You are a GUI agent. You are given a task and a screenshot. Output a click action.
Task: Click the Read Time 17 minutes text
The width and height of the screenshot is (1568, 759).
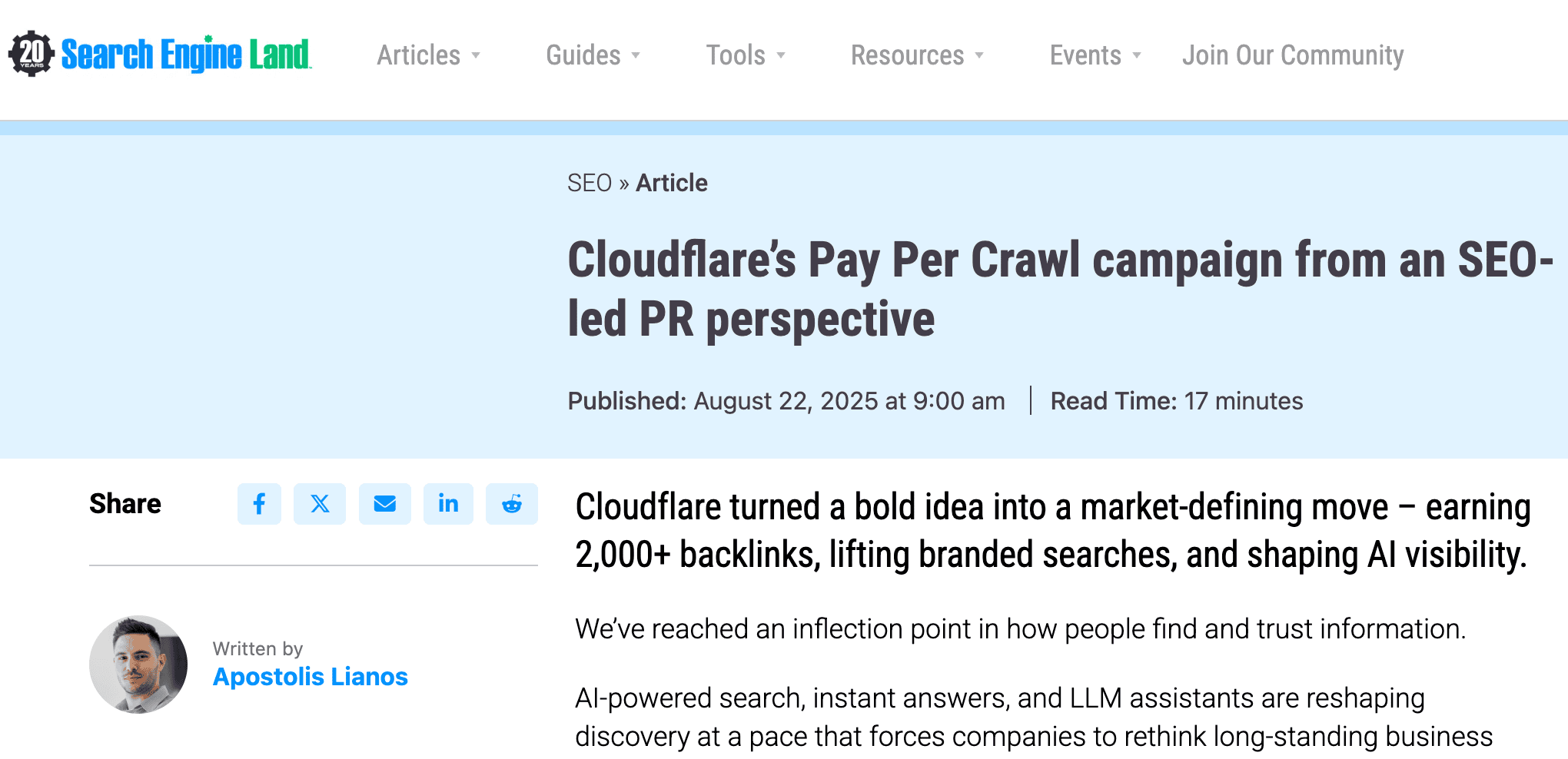[1177, 401]
